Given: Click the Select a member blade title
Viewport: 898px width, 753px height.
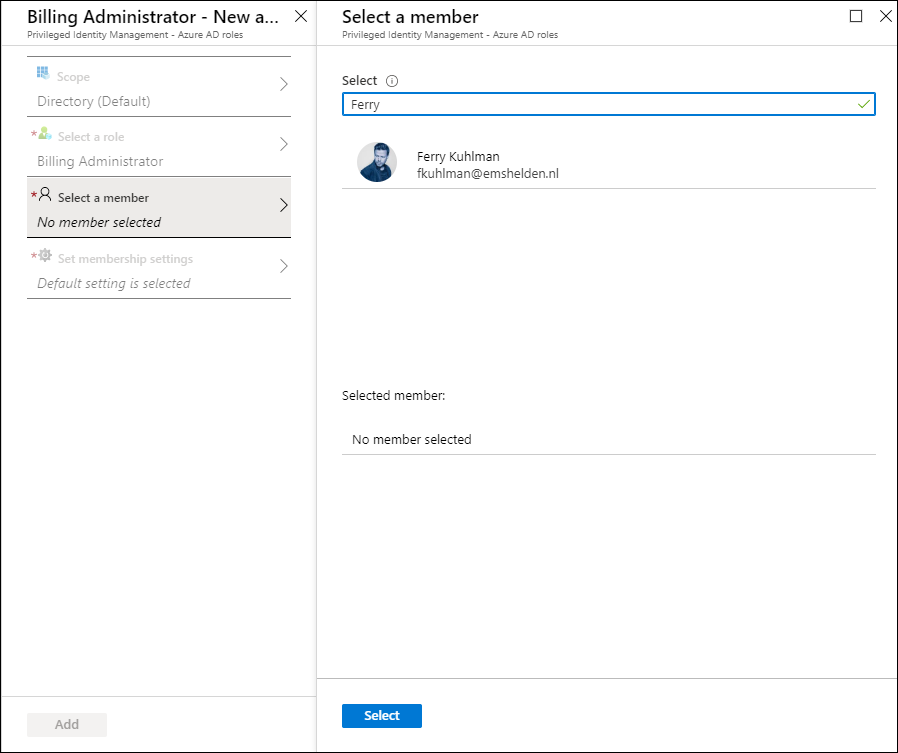Looking at the screenshot, I should [410, 17].
